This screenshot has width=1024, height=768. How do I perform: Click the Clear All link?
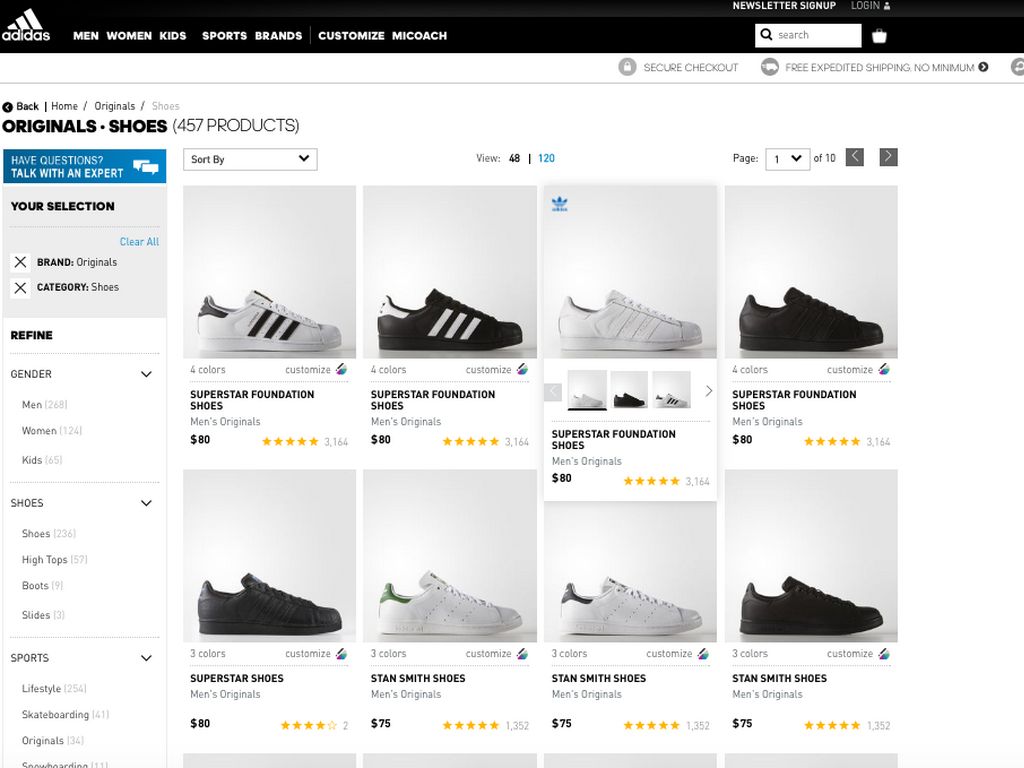(x=139, y=242)
